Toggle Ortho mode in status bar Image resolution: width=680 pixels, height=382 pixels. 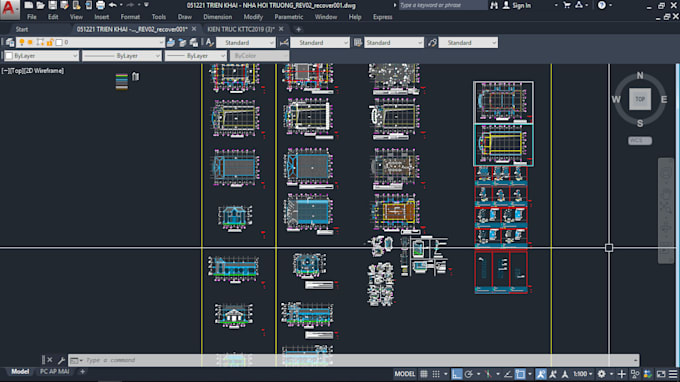[x=456, y=374]
